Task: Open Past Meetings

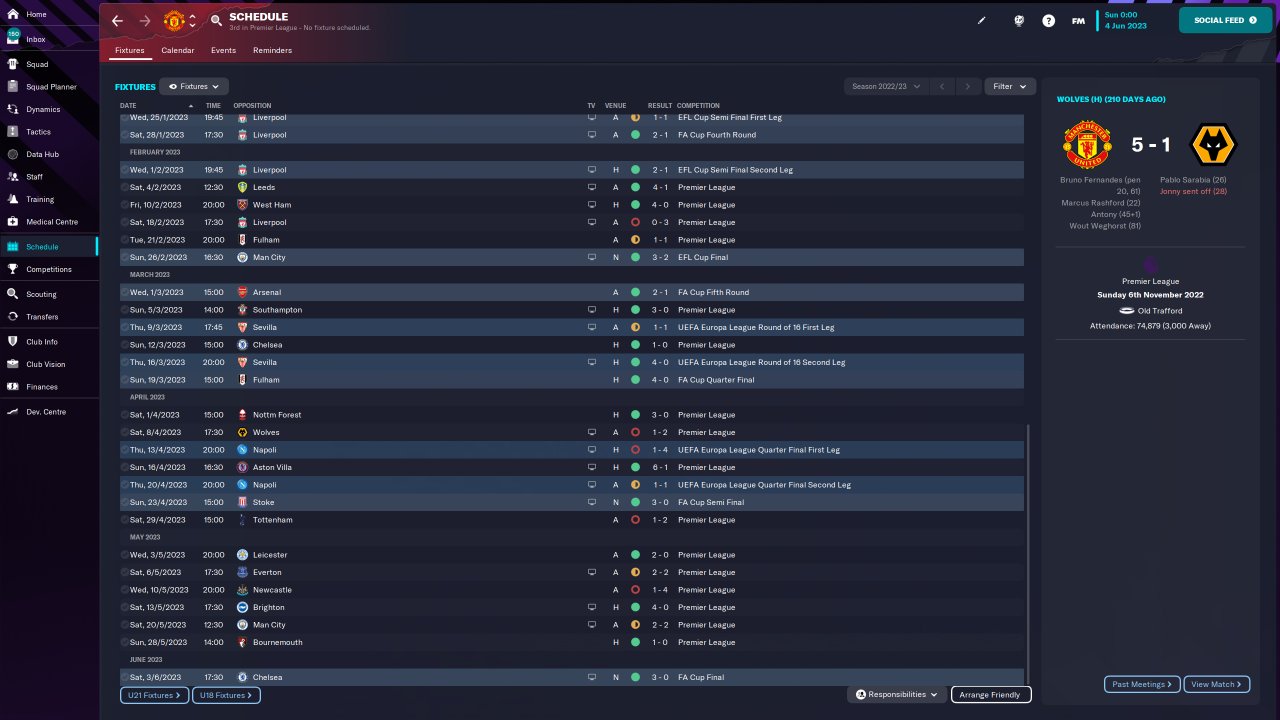Action: tap(1143, 685)
